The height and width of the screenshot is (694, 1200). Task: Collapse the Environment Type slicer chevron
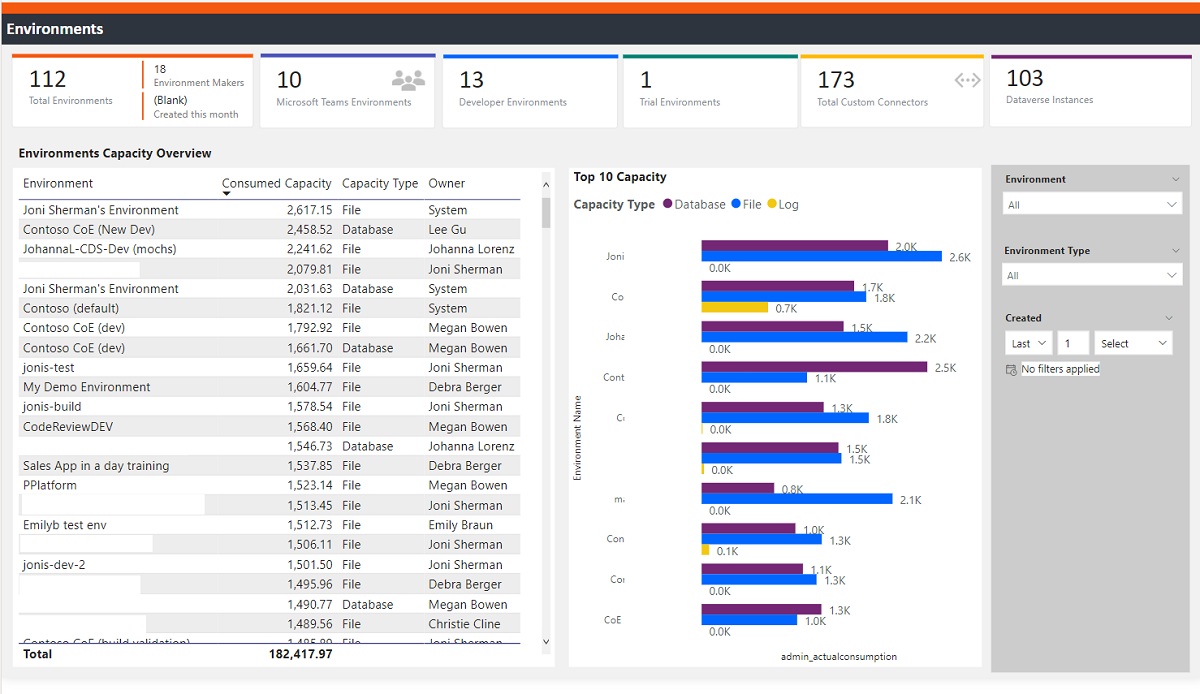click(1174, 250)
